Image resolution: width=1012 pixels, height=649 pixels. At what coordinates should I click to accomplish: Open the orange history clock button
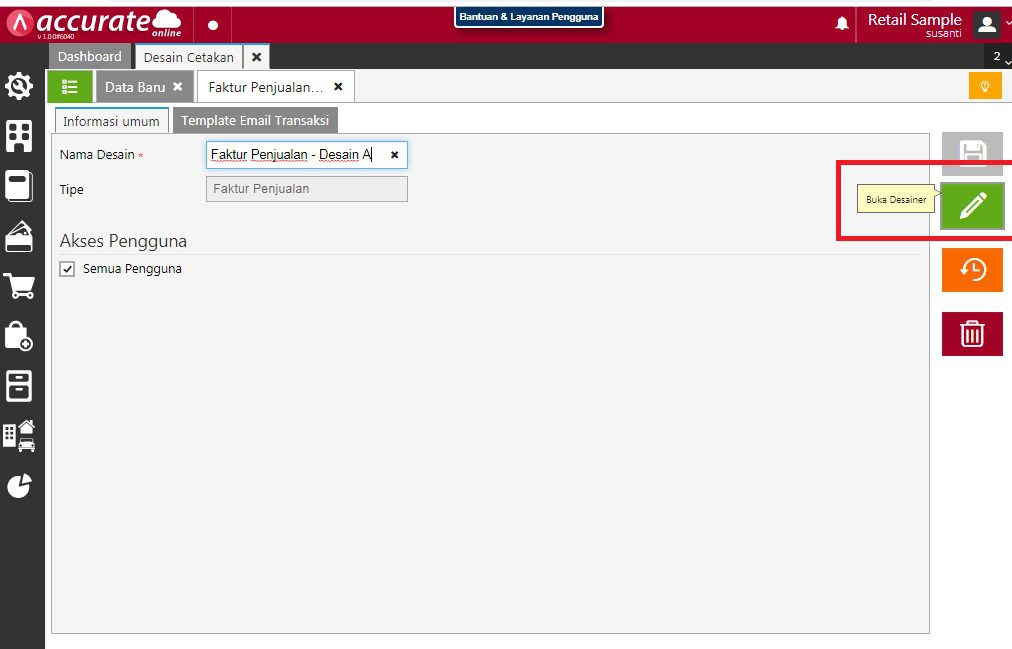[972, 270]
